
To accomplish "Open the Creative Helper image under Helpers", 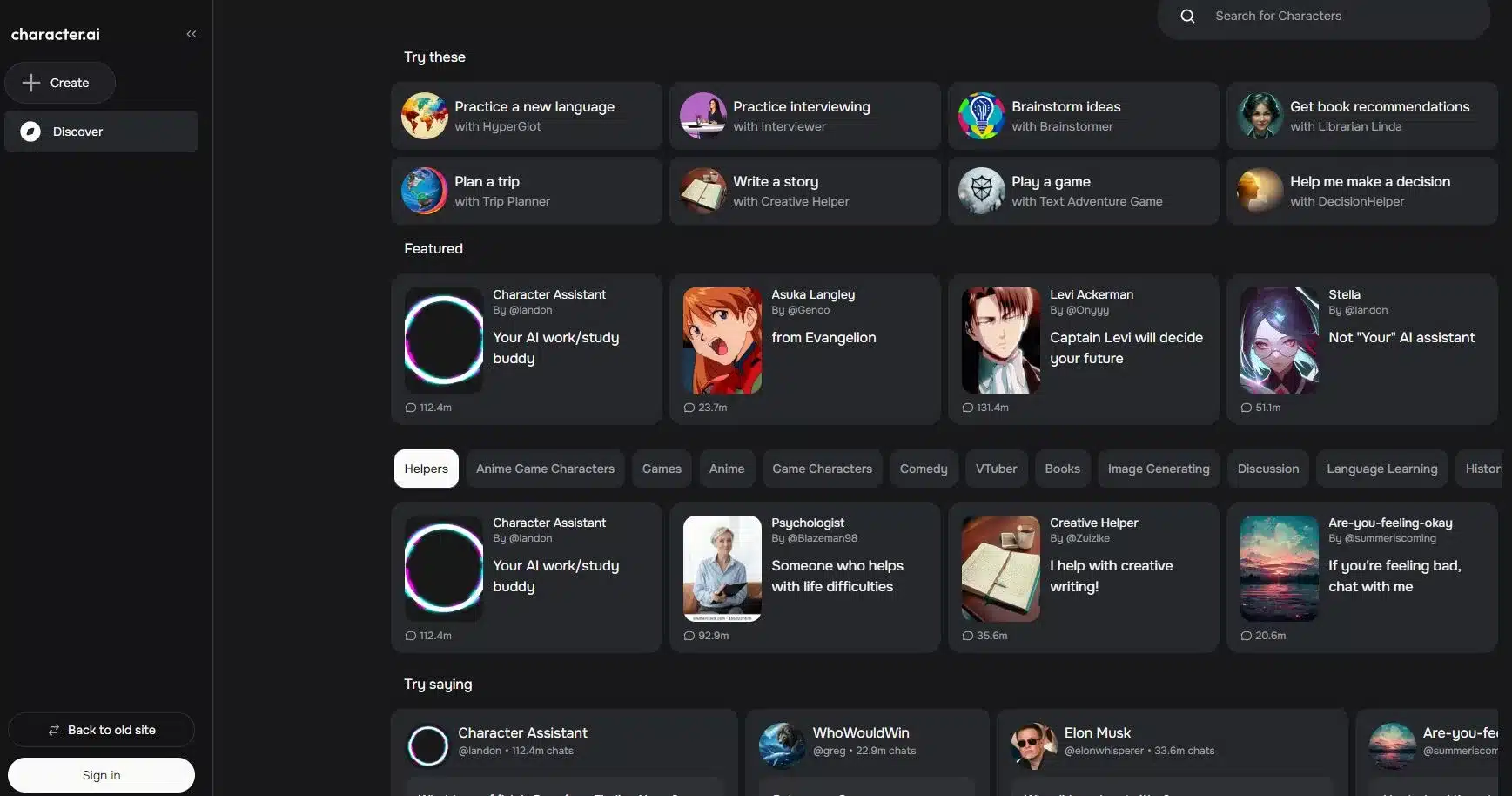I will pos(1001,569).
